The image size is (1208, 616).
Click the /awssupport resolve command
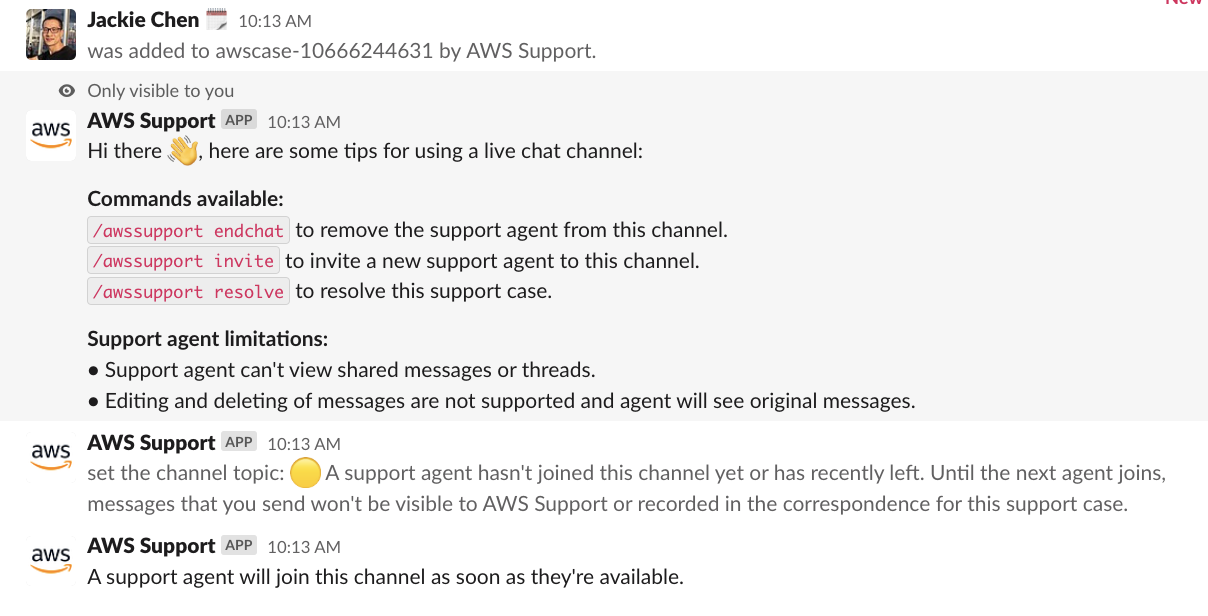[188, 292]
